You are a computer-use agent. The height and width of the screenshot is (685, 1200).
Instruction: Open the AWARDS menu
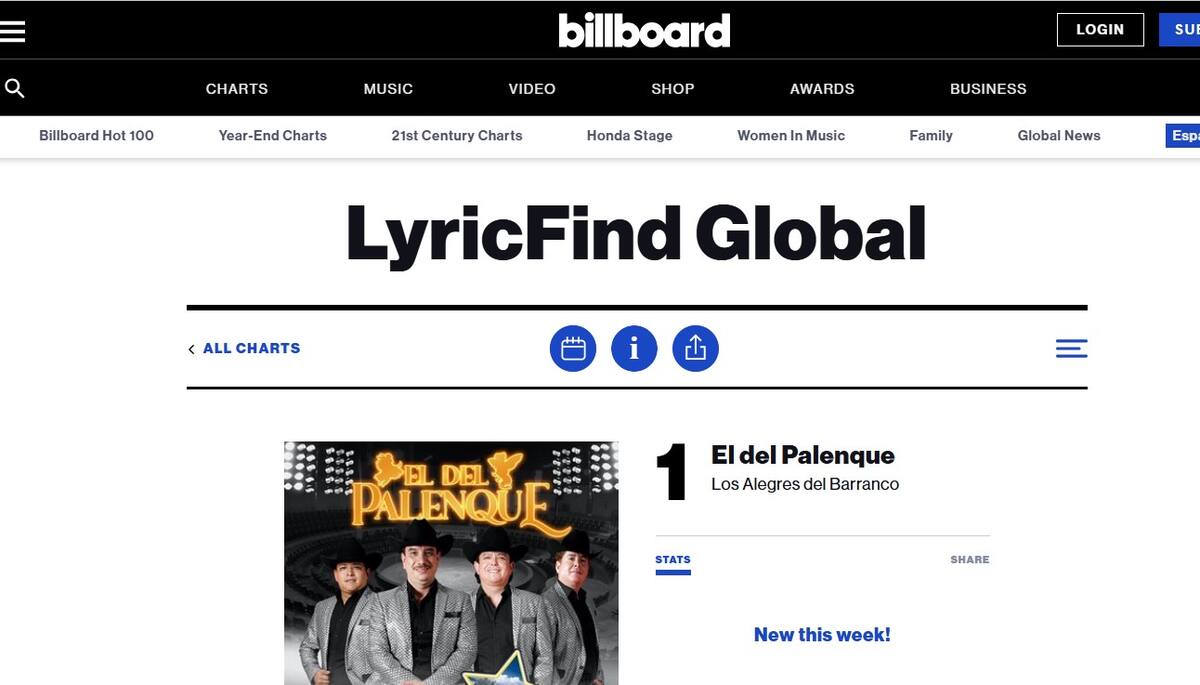822,88
